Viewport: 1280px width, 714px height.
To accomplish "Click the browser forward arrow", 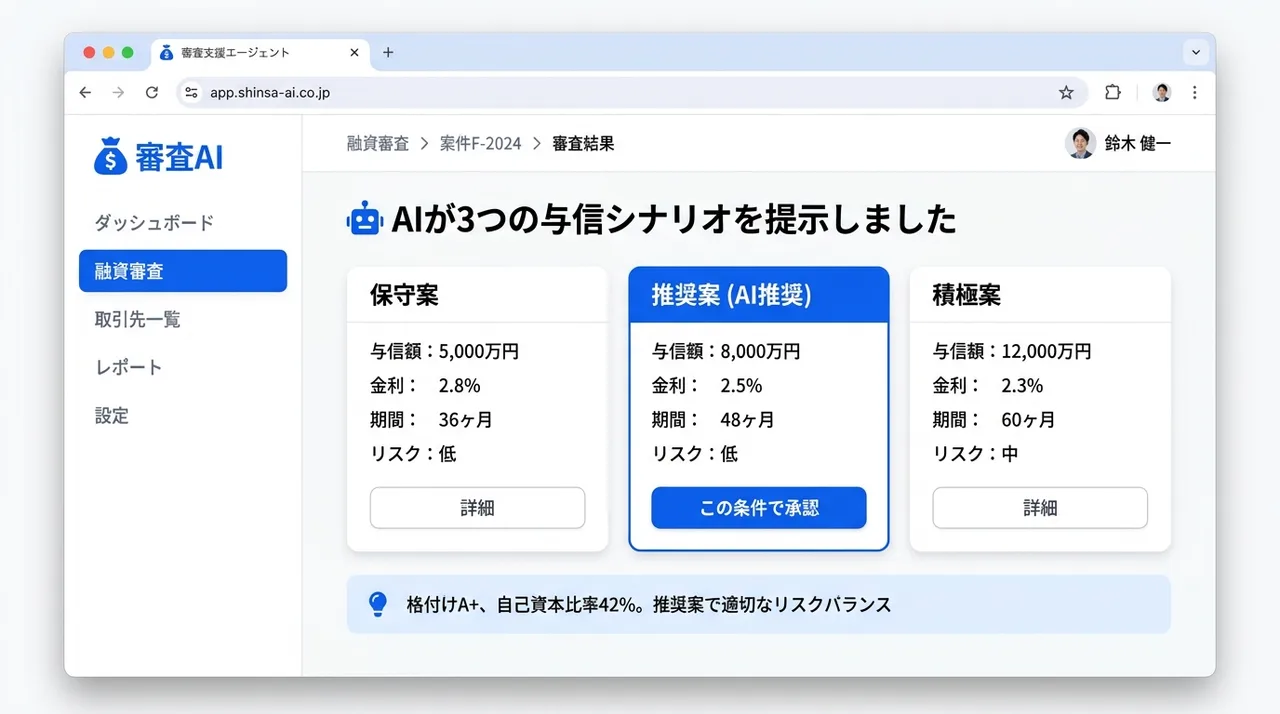I will click(118, 92).
